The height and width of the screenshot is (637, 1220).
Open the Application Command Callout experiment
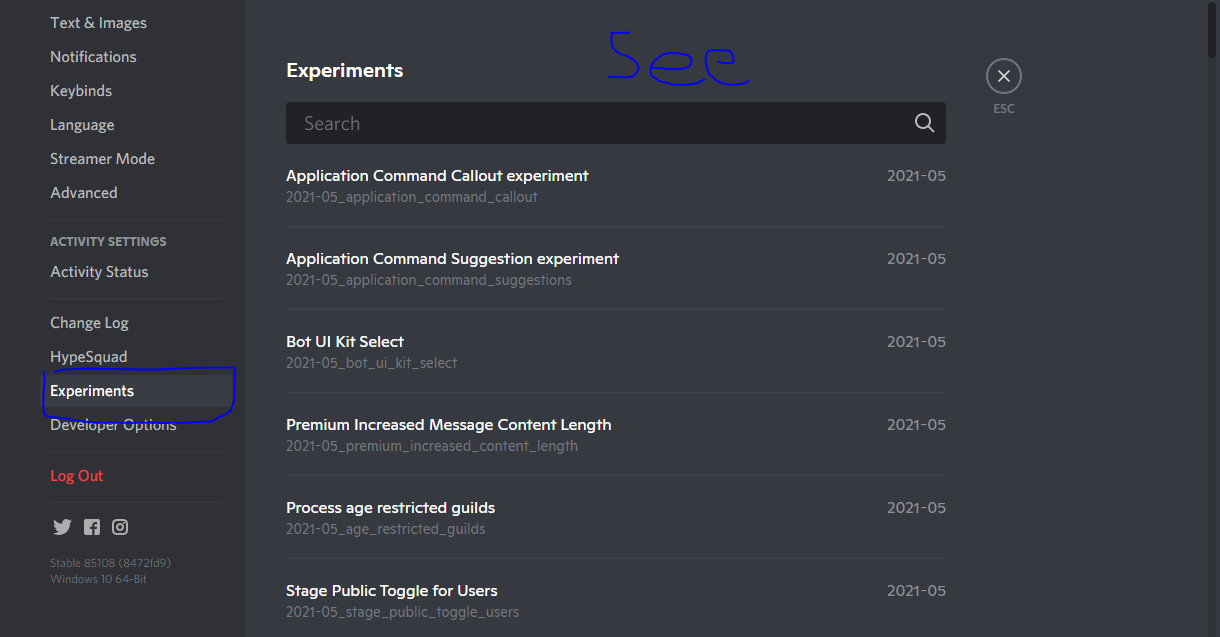click(x=437, y=175)
